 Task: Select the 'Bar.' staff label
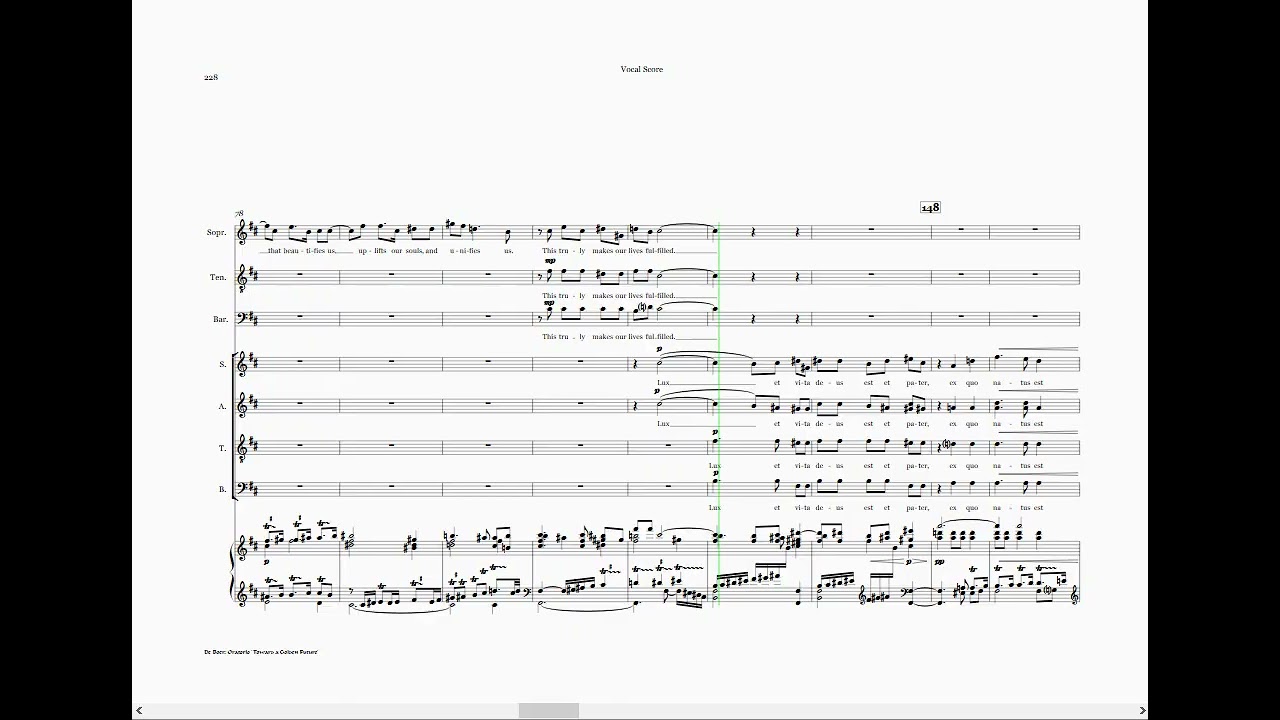(x=220, y=319)
